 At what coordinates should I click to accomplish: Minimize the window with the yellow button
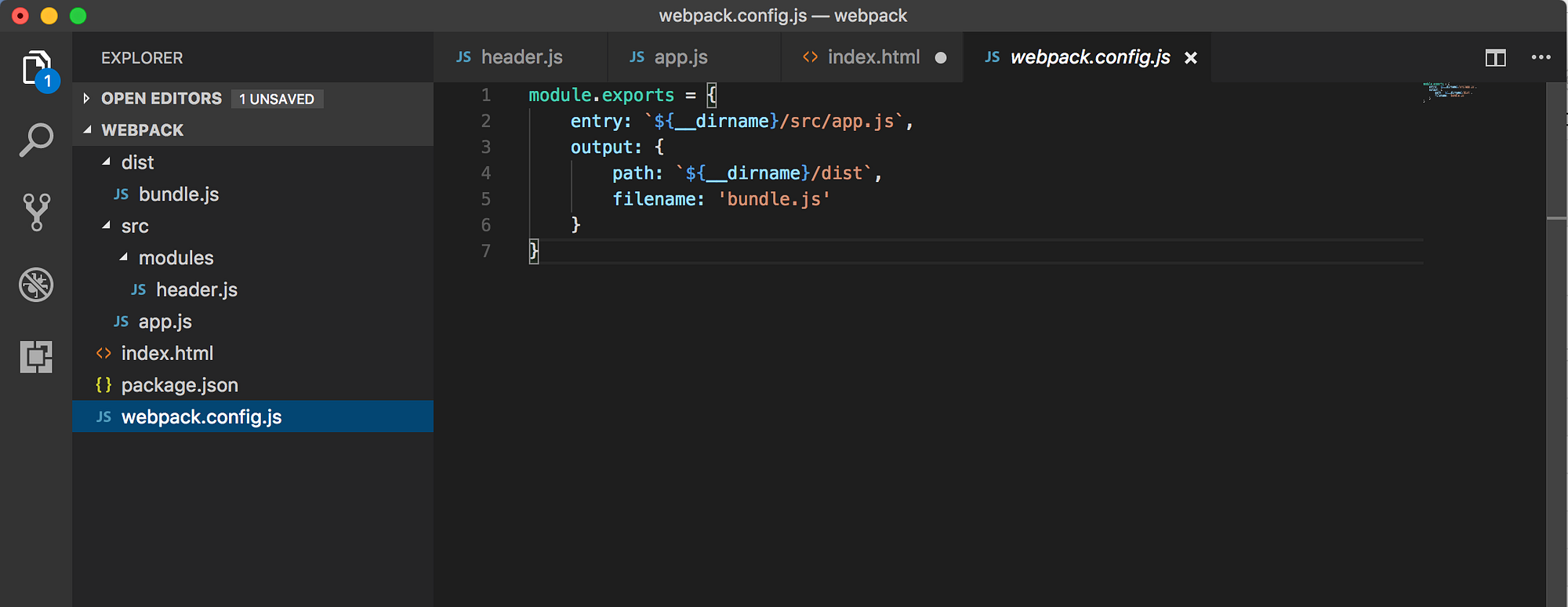[49, 16]
